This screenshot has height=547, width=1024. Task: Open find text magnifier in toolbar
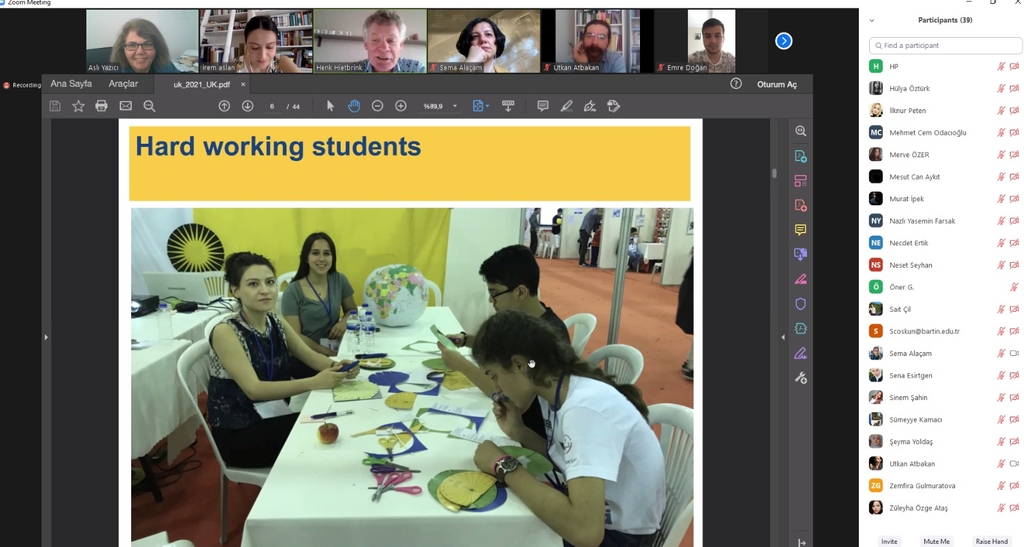pyautogui.click(x=149, y=106)
